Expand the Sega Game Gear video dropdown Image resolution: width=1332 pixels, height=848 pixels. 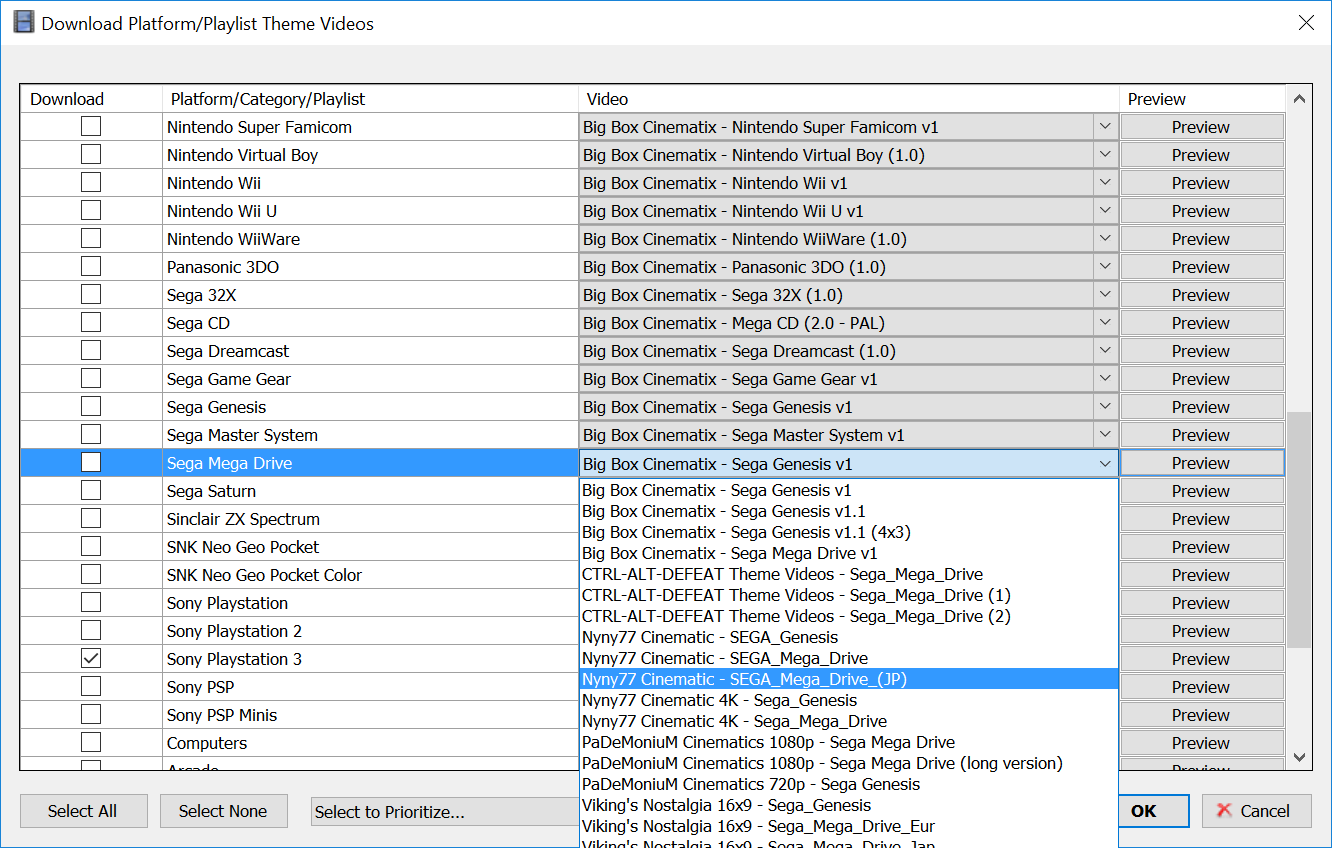click(1105, 379)
